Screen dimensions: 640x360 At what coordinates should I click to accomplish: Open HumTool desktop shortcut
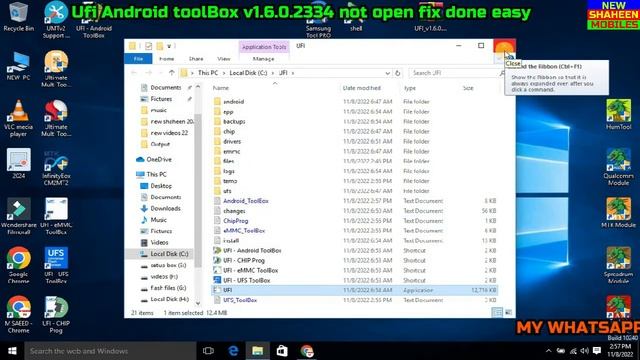(x=618, y=115)
